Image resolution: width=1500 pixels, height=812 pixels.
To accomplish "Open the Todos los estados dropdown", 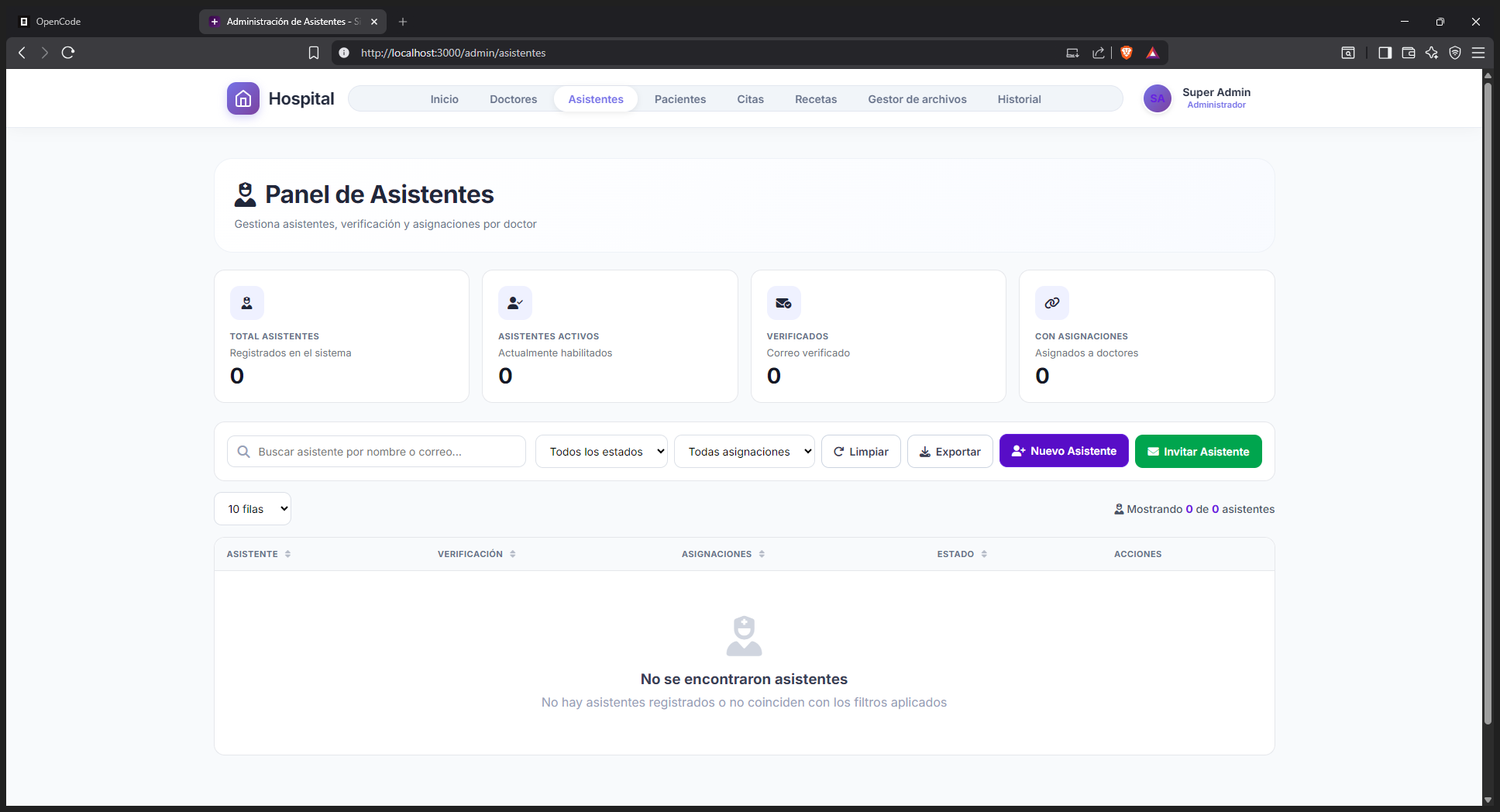I will pos(601,452).
